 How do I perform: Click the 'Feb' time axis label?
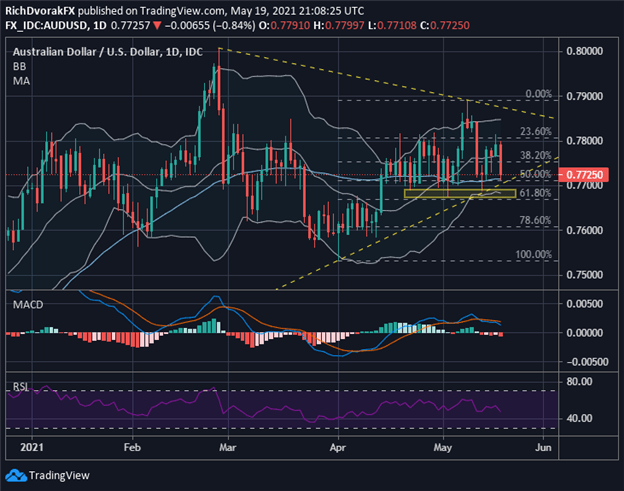pos(132,448)
